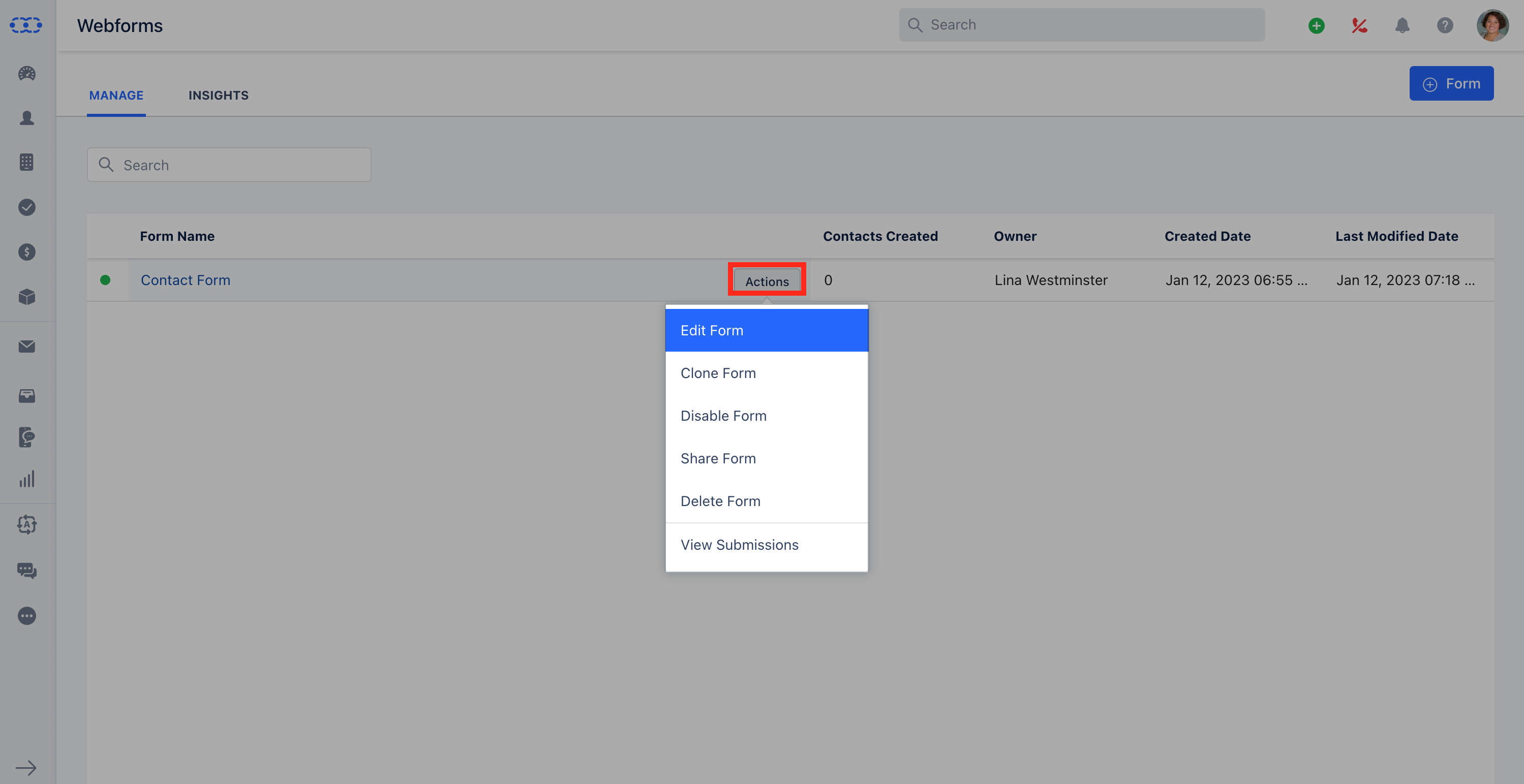This screenshot has height=784, width=1524.
Task: Open the automation gear icon in sidebar
Action: coord(26,524)
